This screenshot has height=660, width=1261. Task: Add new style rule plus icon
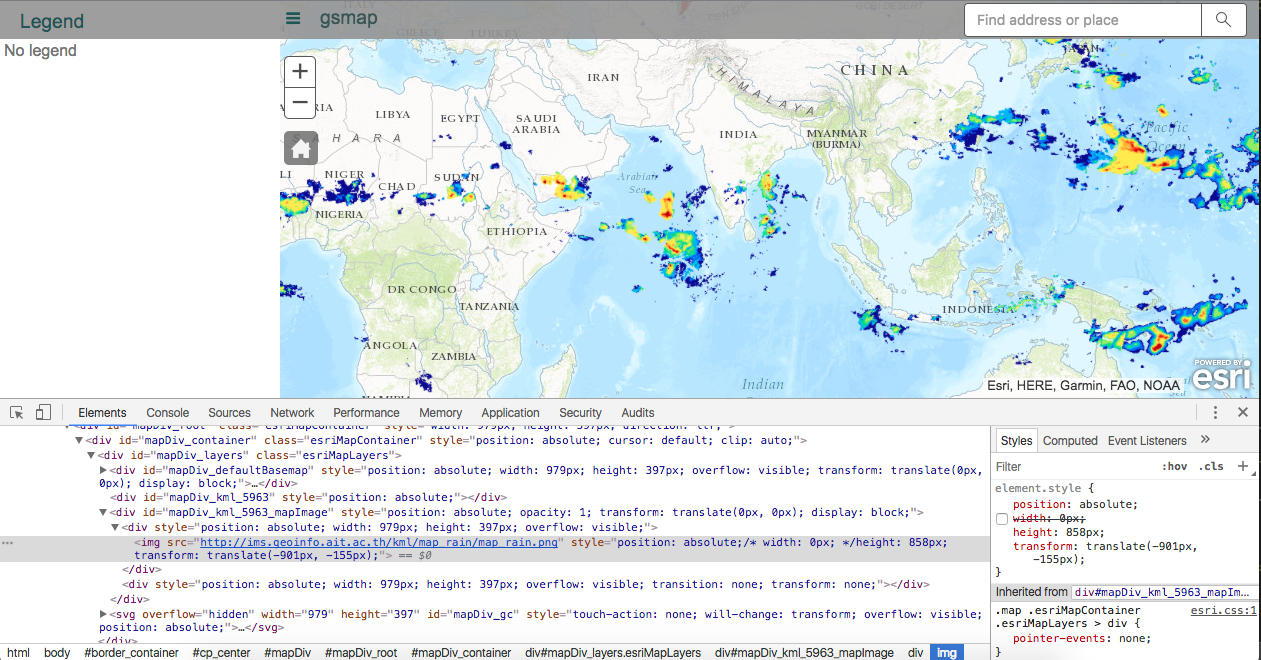1243,466
